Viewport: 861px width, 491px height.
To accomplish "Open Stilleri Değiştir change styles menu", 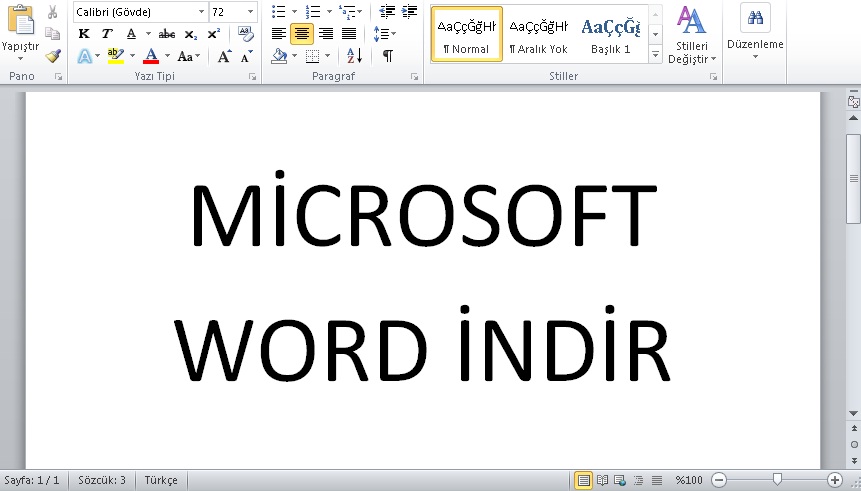I will [x=692, y=35].
